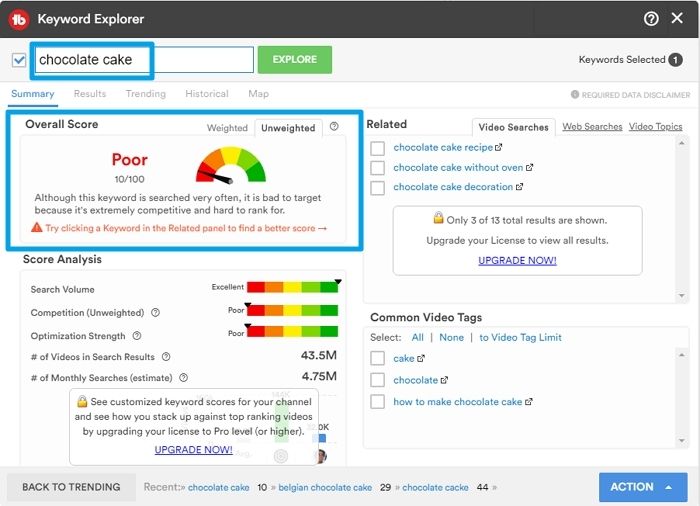
Task: Open external link icon next to cake tag
Action: tap(421, 358)
